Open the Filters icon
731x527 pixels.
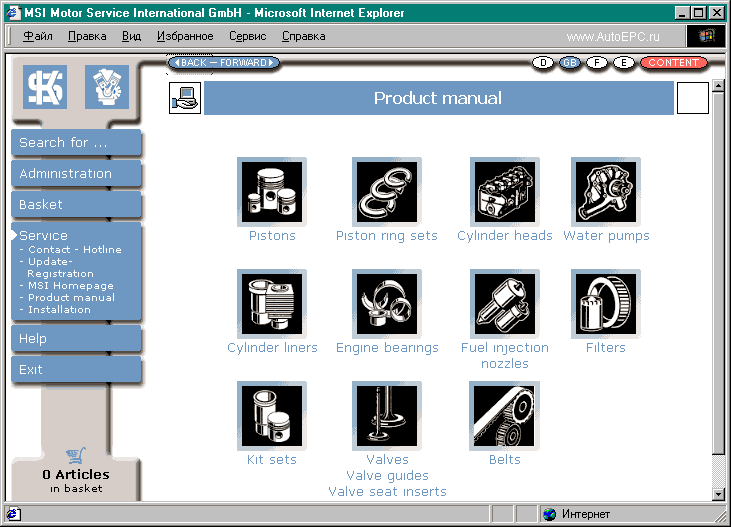coord(606,304)
